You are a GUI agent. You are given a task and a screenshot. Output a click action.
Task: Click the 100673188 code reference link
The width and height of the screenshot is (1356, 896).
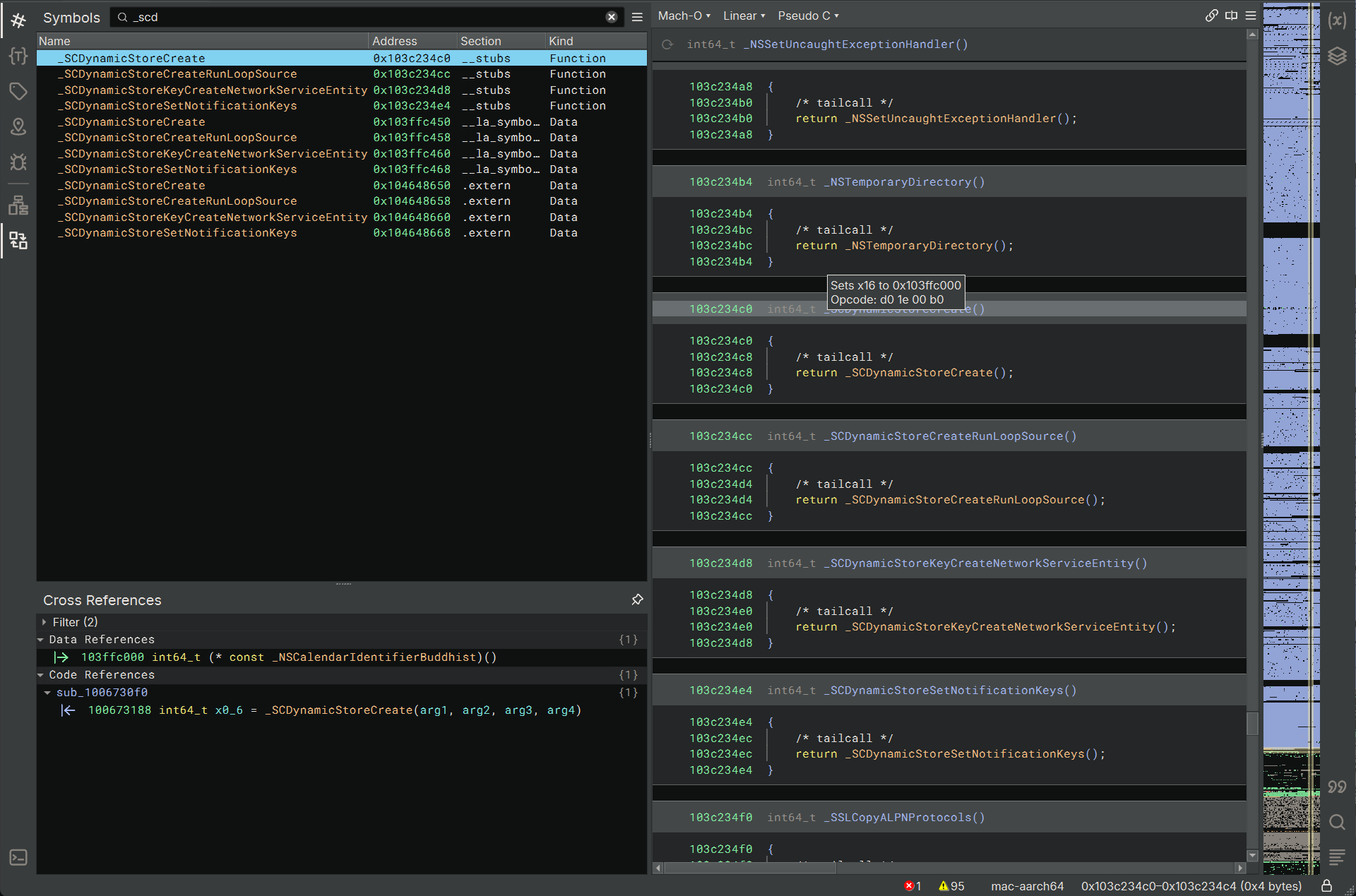point(119,710)
